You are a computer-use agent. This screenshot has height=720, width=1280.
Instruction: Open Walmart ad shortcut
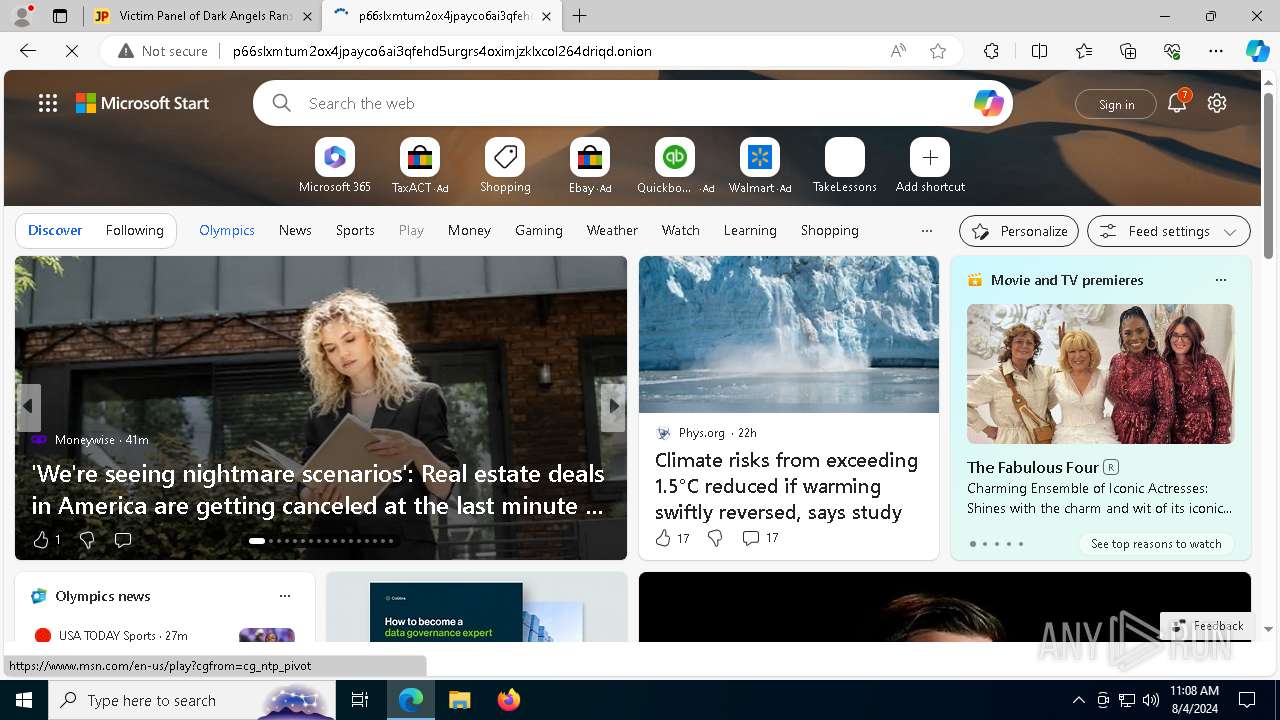760,166
